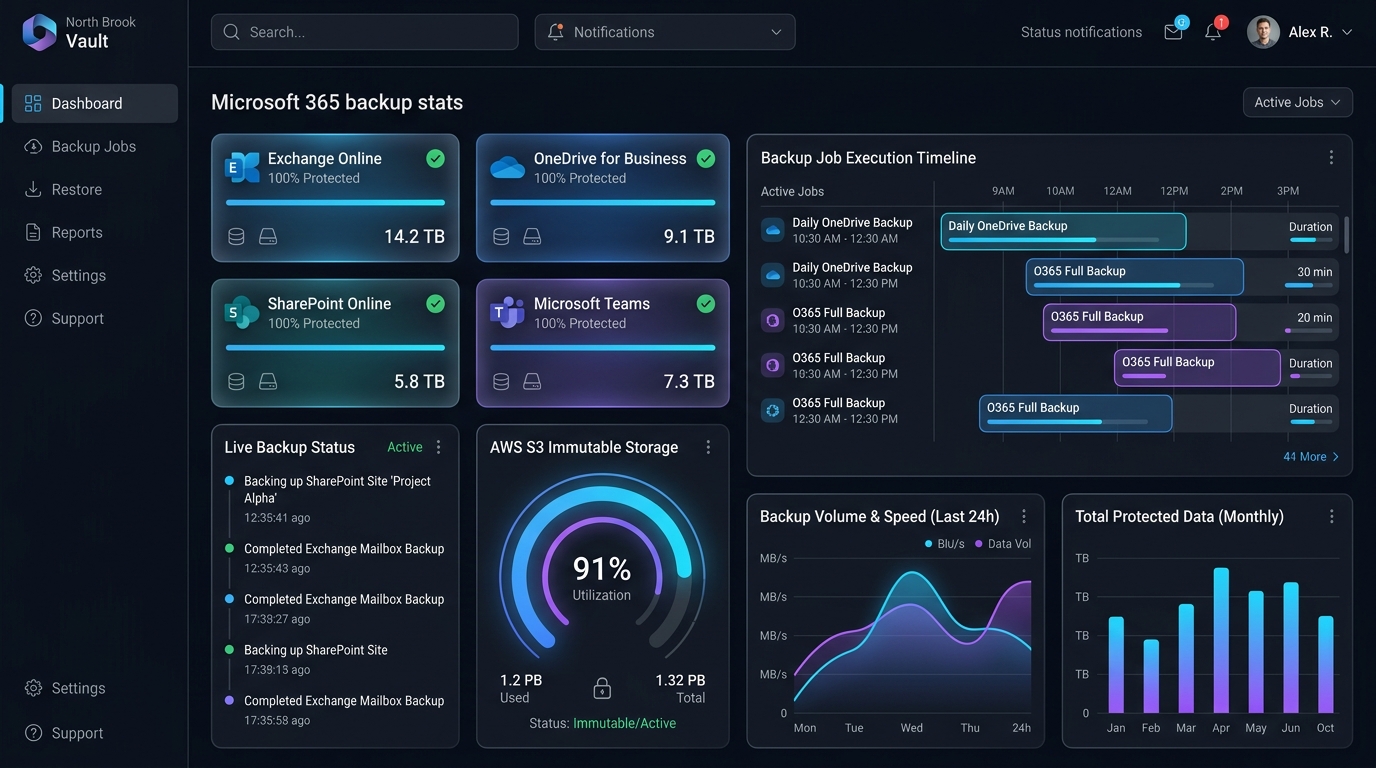
Task: Click the Microsoft Teams progress bar
Action: [x=603, y=348]
